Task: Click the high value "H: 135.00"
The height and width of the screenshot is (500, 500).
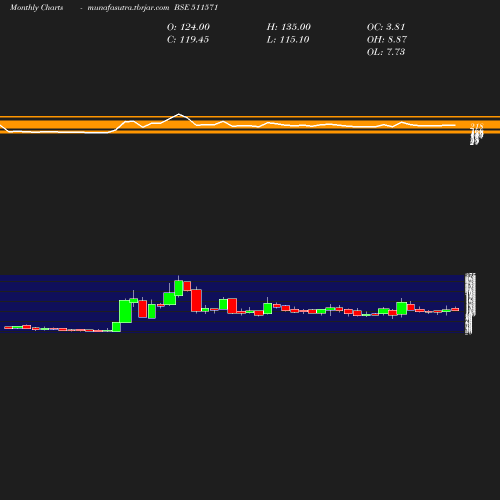Action: (289, 27)
